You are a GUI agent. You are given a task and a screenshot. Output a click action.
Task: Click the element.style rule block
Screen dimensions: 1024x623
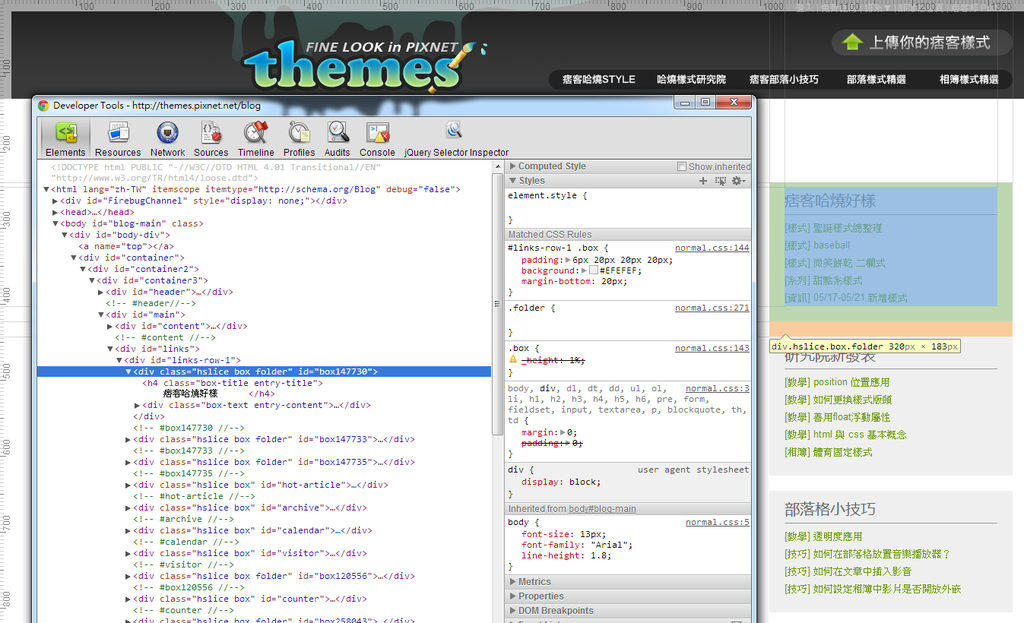coord(628,207)
